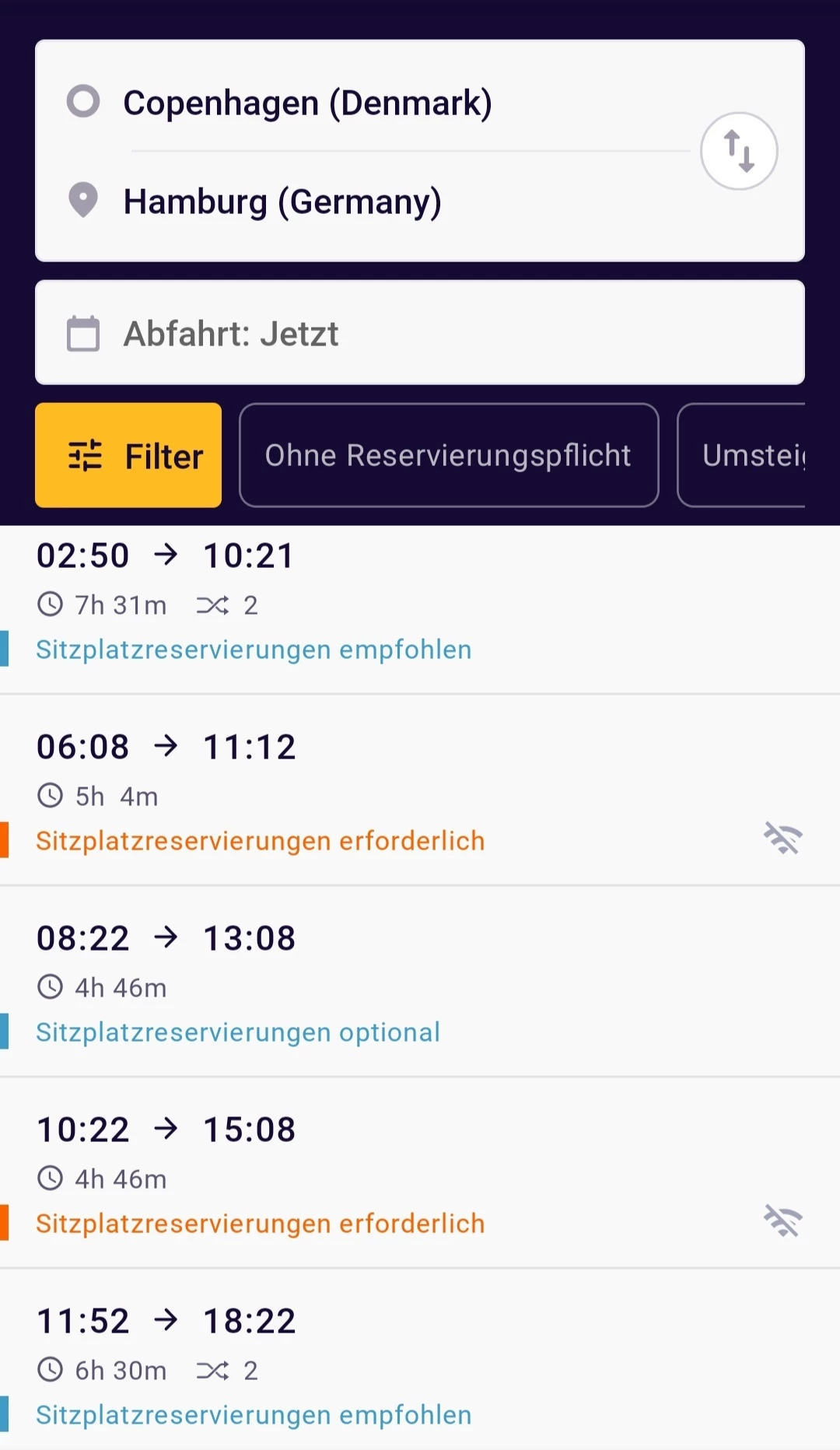Tap the calendar icon beside Abfahrt
The image size is (840, 1450).
coord(83,334)
